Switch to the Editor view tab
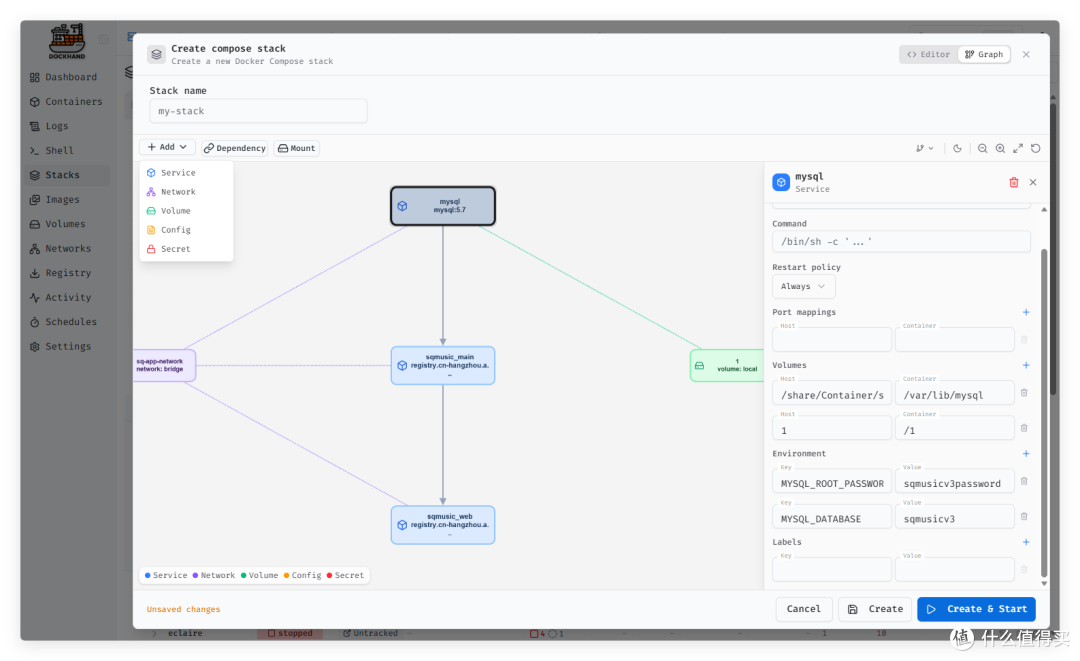This screenshot has width=1080, height=661. (928, 54)
